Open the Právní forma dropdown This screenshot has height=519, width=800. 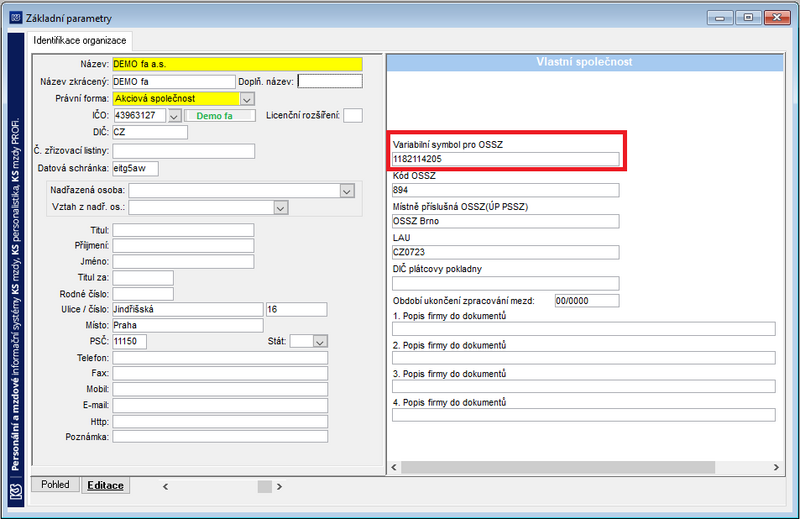[x=247, y=99]
